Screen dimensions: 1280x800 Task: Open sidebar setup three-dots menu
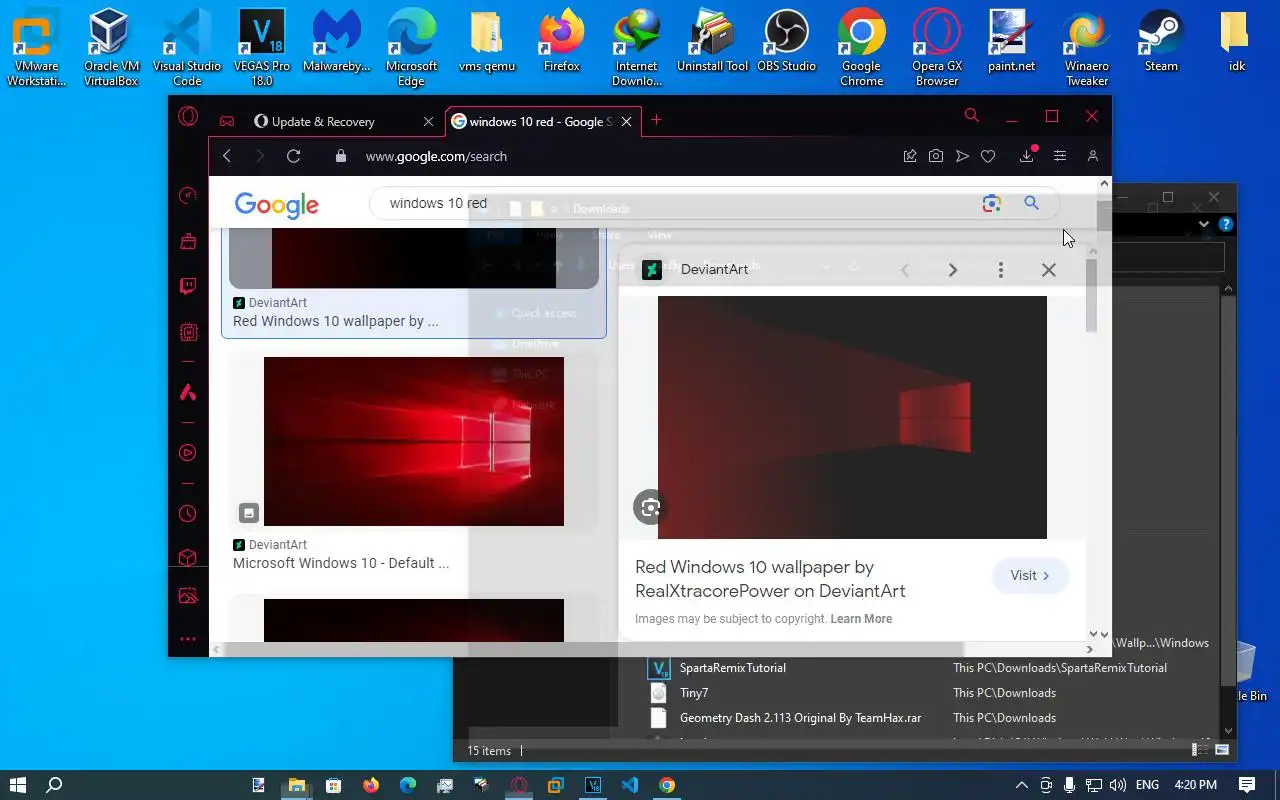pos(188,639)
